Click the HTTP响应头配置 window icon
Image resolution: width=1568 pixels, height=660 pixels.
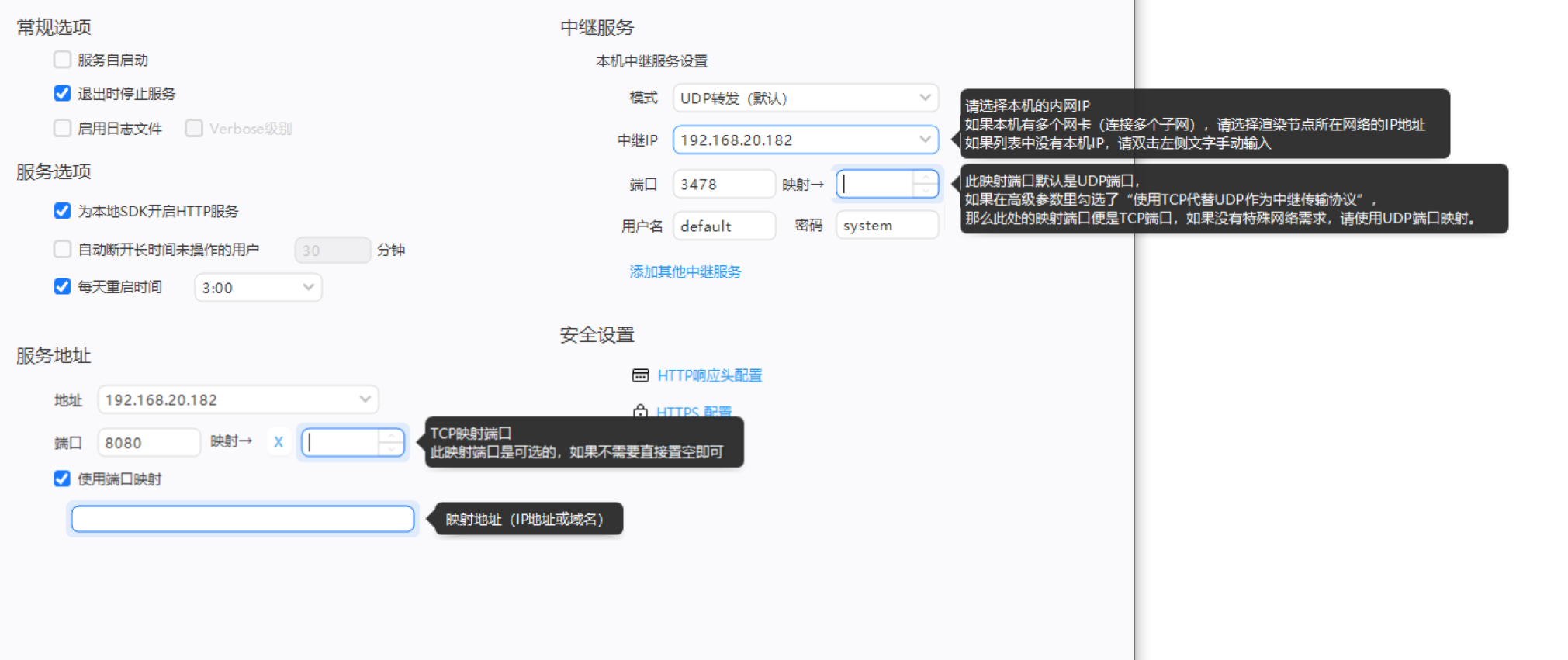[640, 375]
